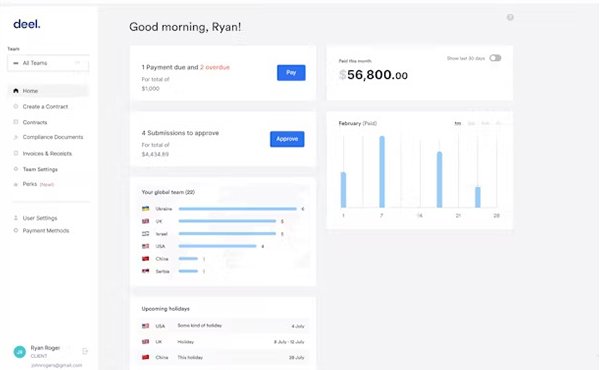
Task: Click the Perks star icon
Action: [16, 184]
